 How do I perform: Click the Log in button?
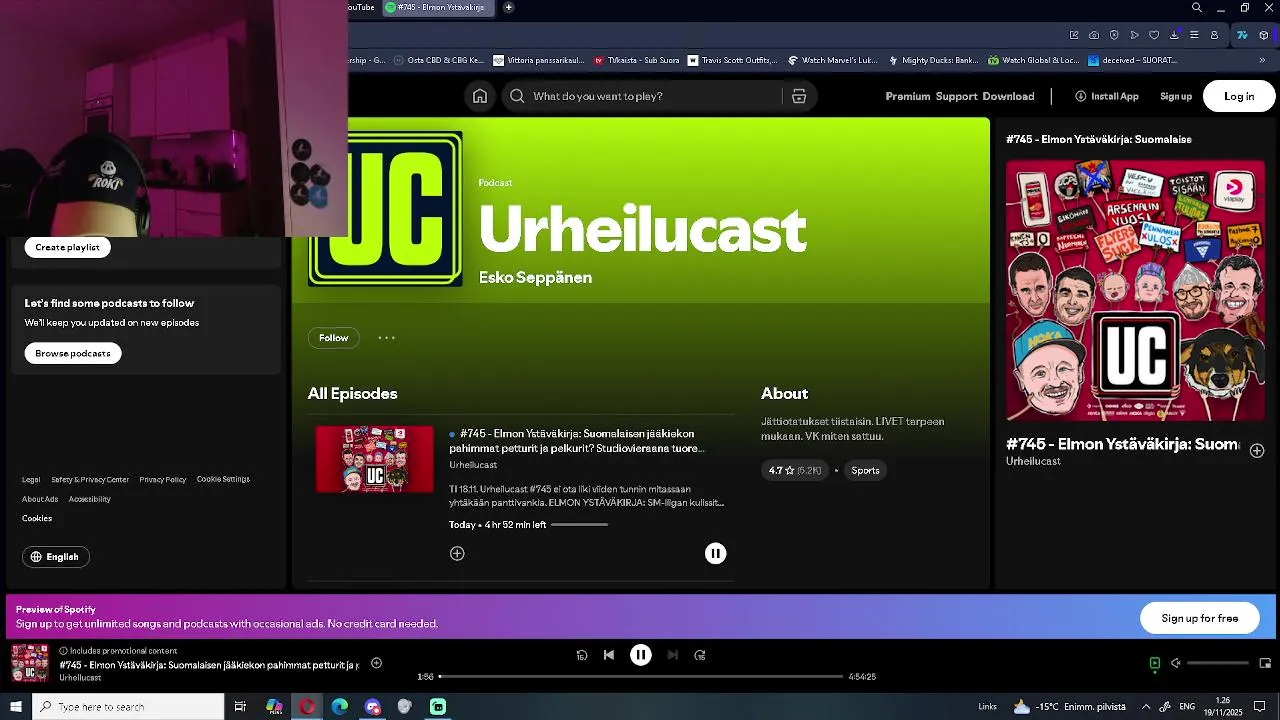(x=1239, y=96)
